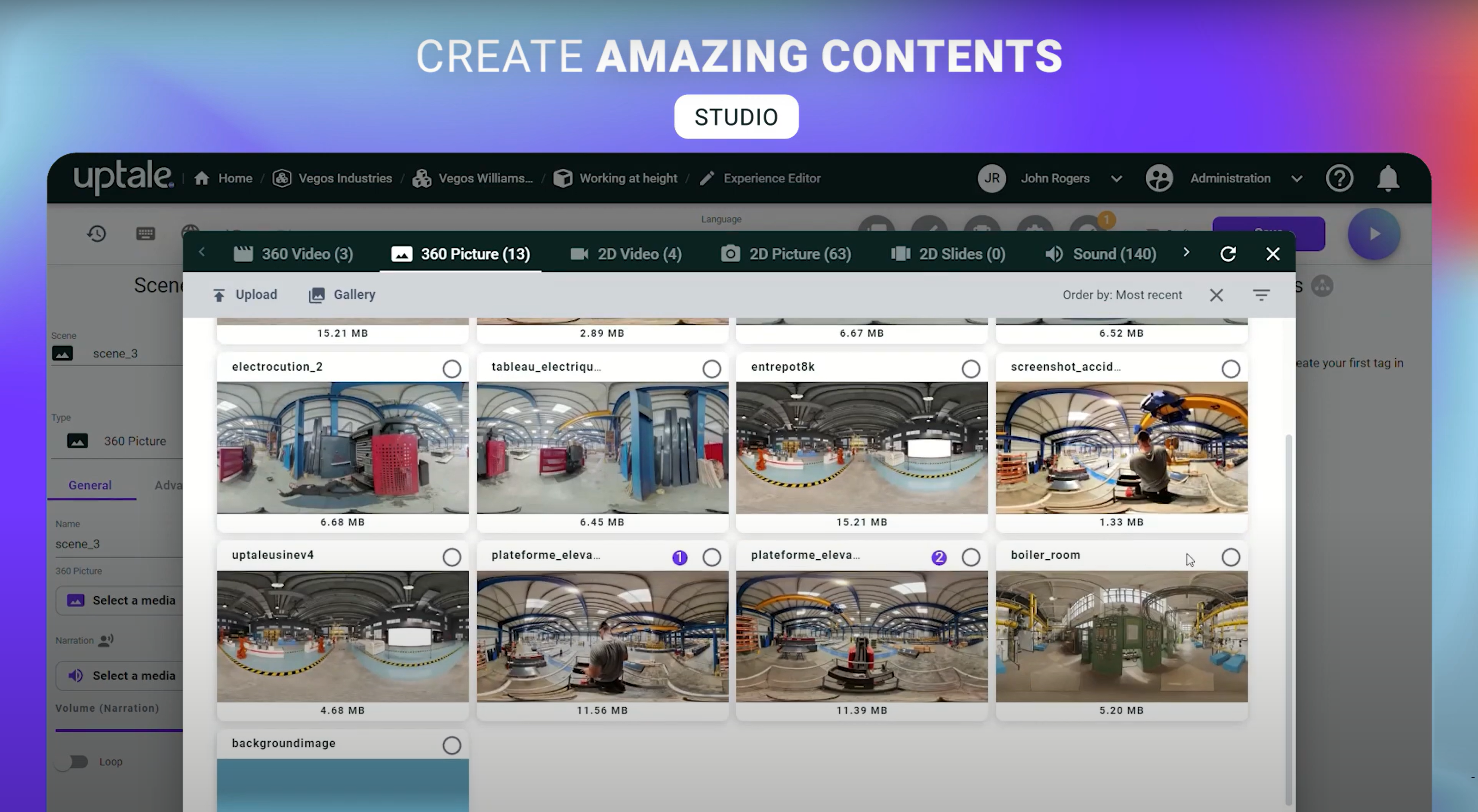Expand the Administration dropdown
The height and width of the screenshot is (812, 1478).
click(1296, 178)
